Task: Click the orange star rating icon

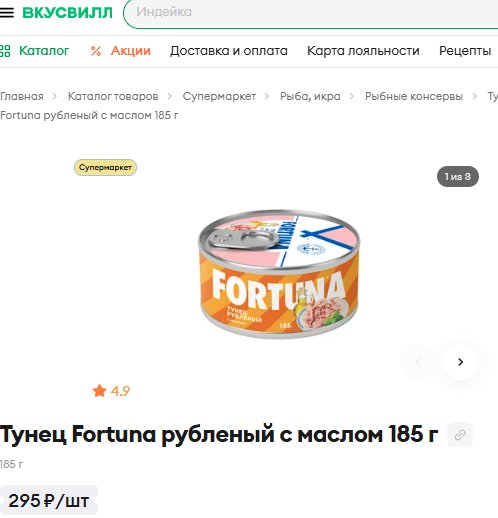Action: (x=99, y=391)
